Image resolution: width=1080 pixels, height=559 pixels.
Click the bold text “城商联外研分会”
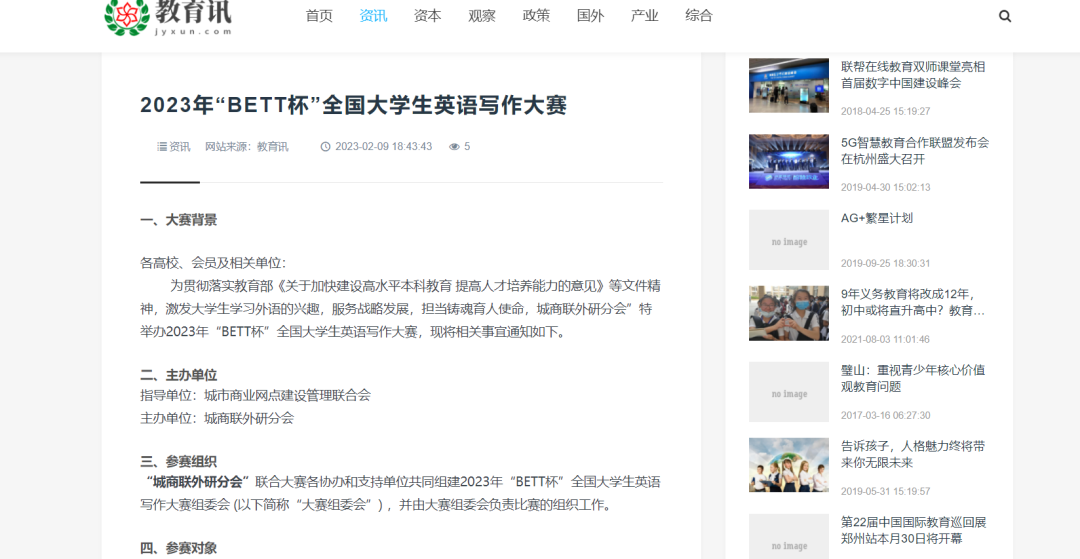197,481
